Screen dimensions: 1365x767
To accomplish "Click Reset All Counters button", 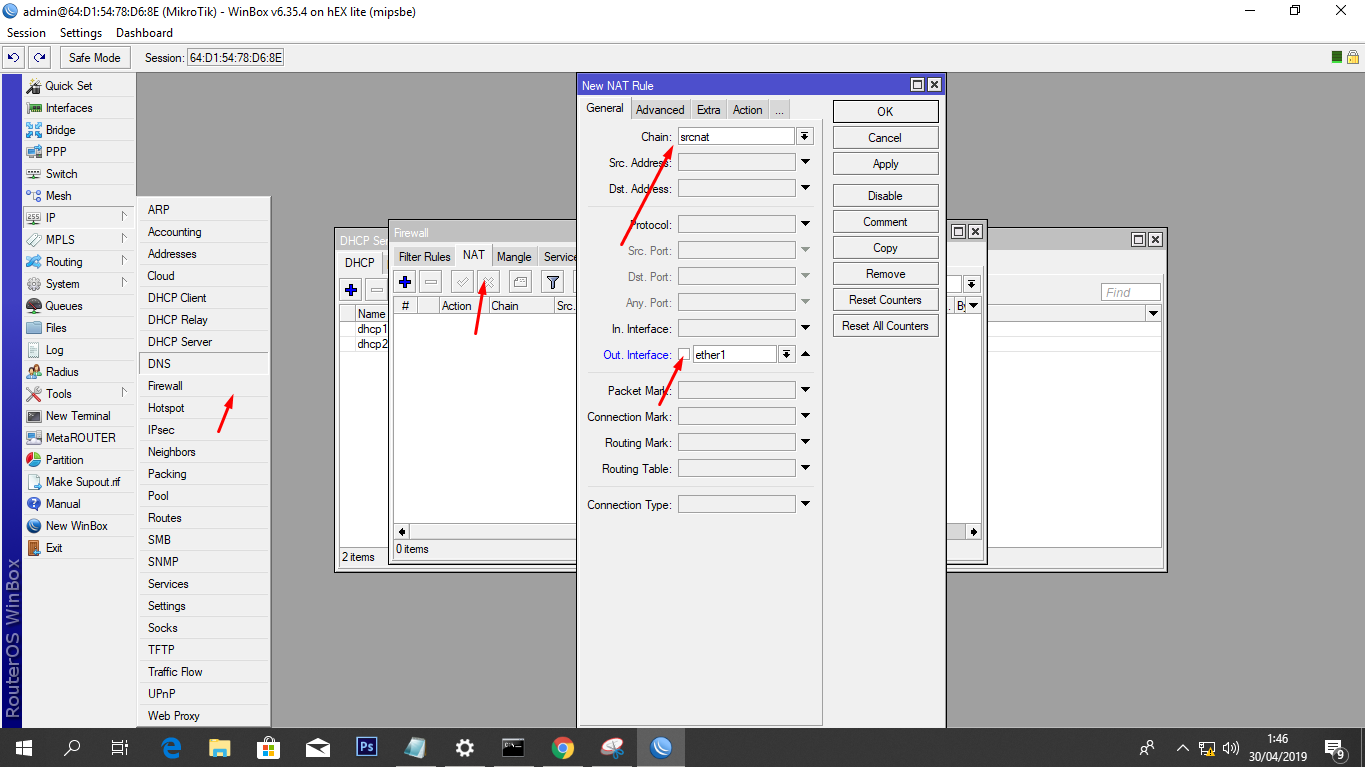I will coord(885,326).
